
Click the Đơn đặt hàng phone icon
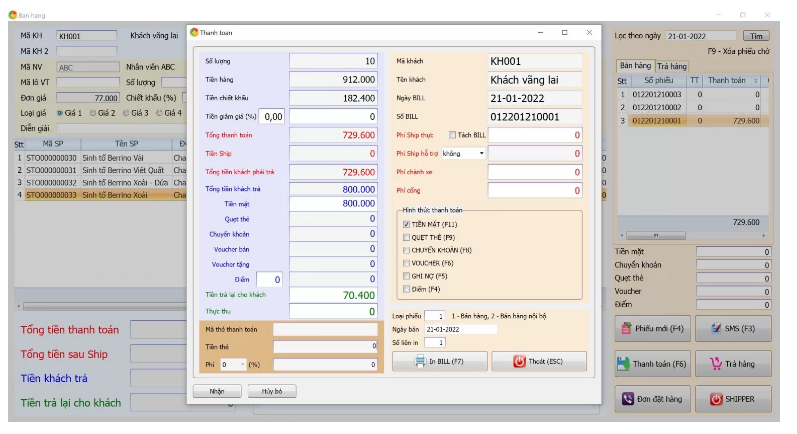point(628,399)
